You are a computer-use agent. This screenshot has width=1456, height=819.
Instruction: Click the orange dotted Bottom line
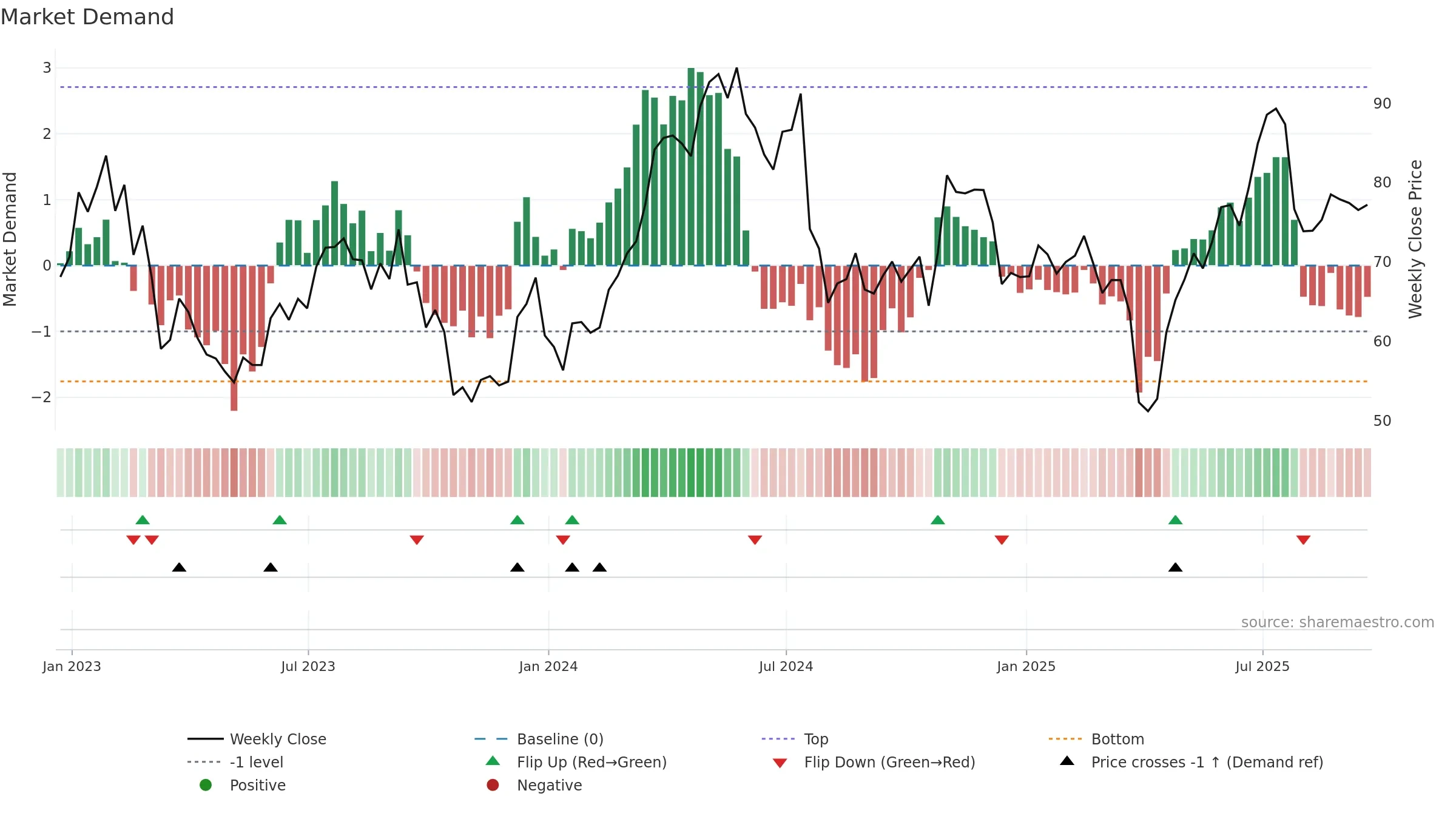[713, 382]
